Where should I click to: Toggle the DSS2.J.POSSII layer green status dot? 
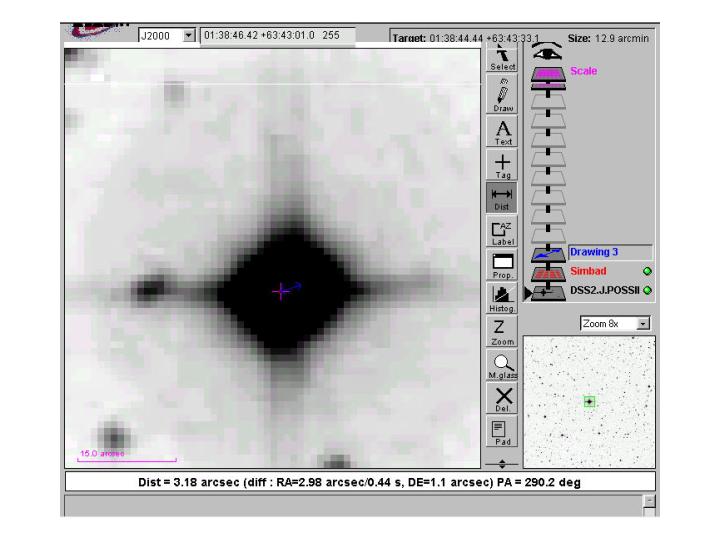[x=648, y=291]
